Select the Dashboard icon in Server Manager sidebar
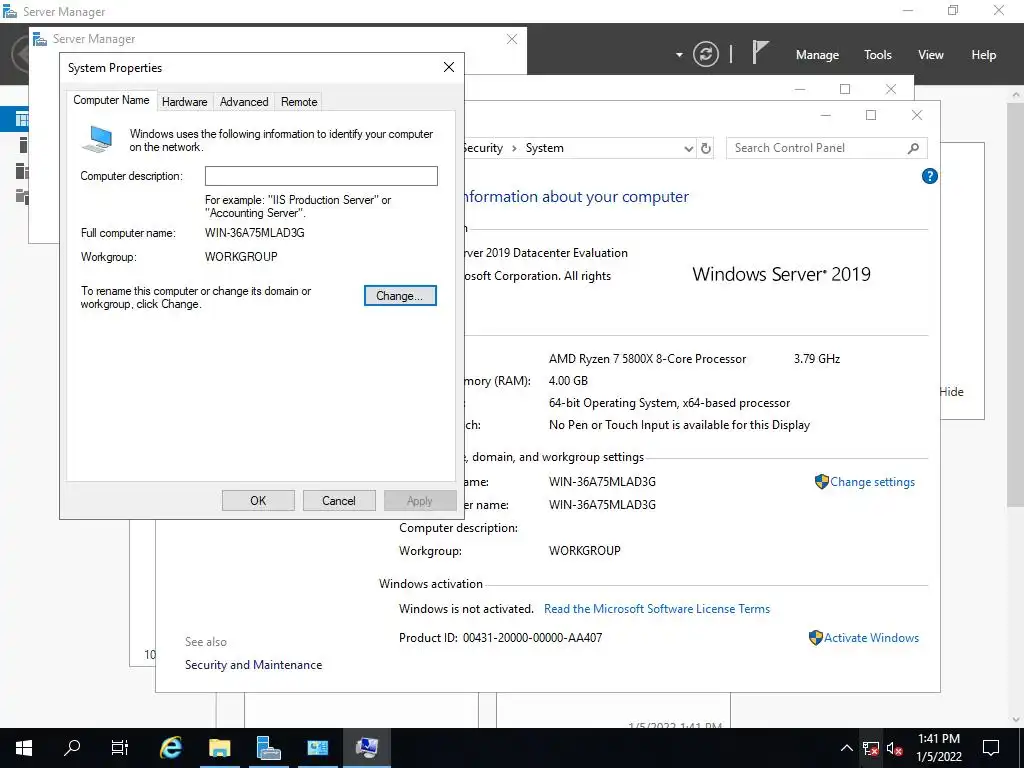This screenshot has height=768, width=1024. (x=22, y=119)
